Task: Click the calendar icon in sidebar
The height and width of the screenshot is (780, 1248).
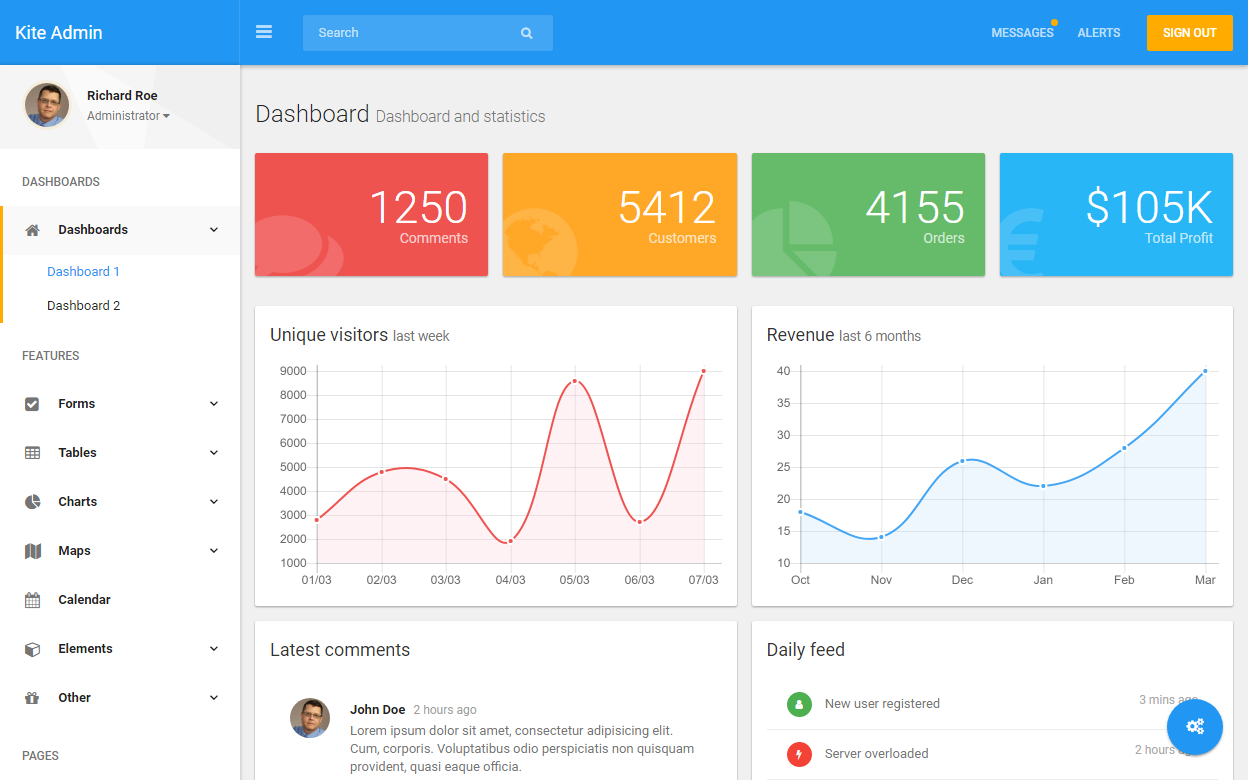Action: [32, 600]
